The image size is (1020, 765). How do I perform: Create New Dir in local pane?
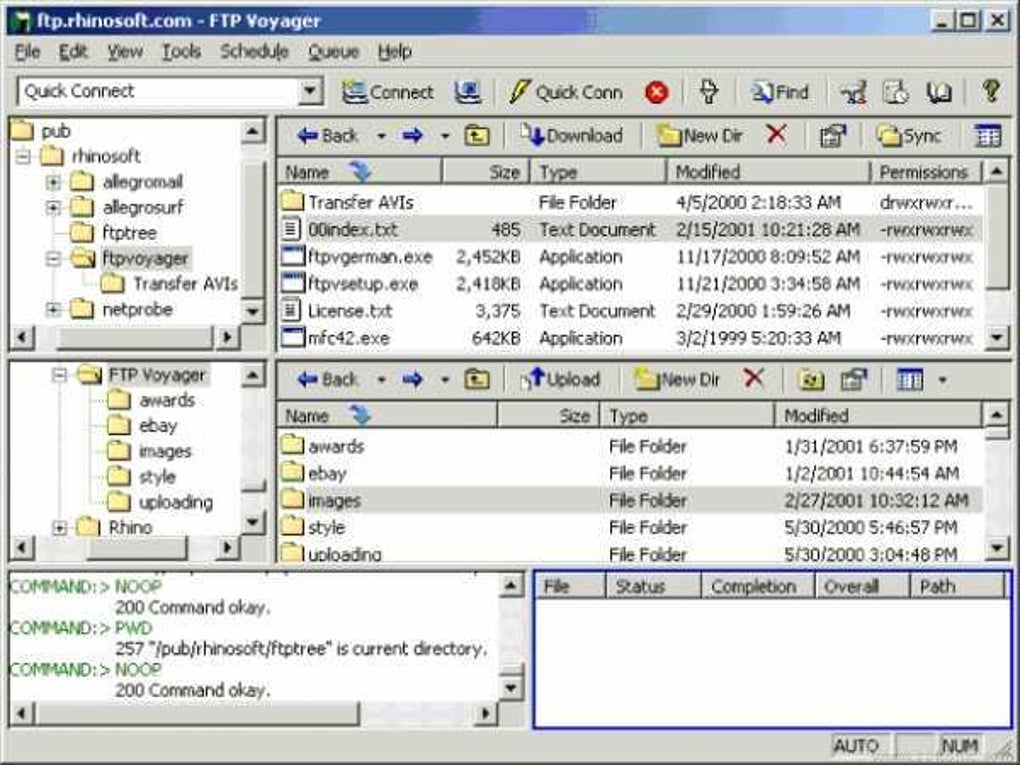point(677,379)
